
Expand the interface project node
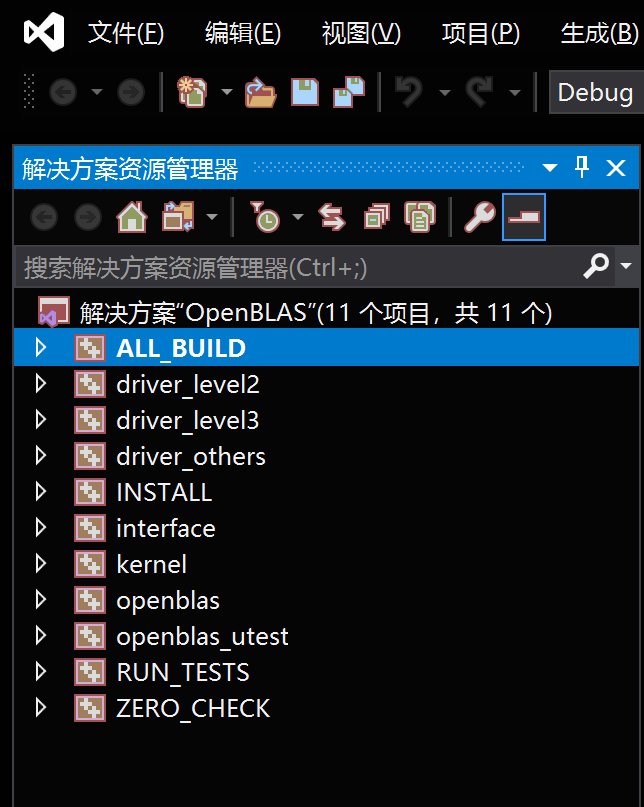tap(41, 528)
